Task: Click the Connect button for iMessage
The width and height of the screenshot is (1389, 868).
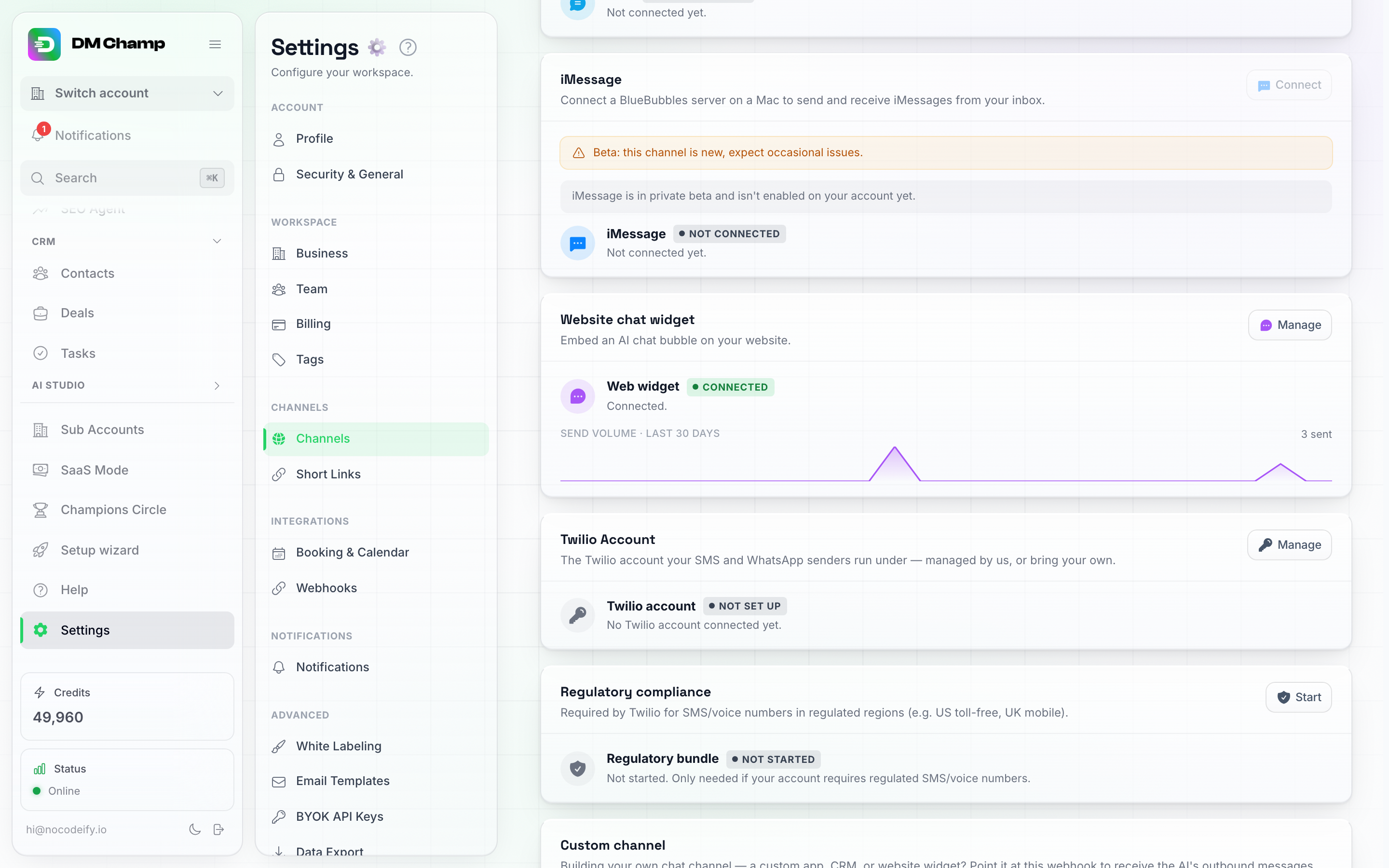Action: [x=1289, y=85]
